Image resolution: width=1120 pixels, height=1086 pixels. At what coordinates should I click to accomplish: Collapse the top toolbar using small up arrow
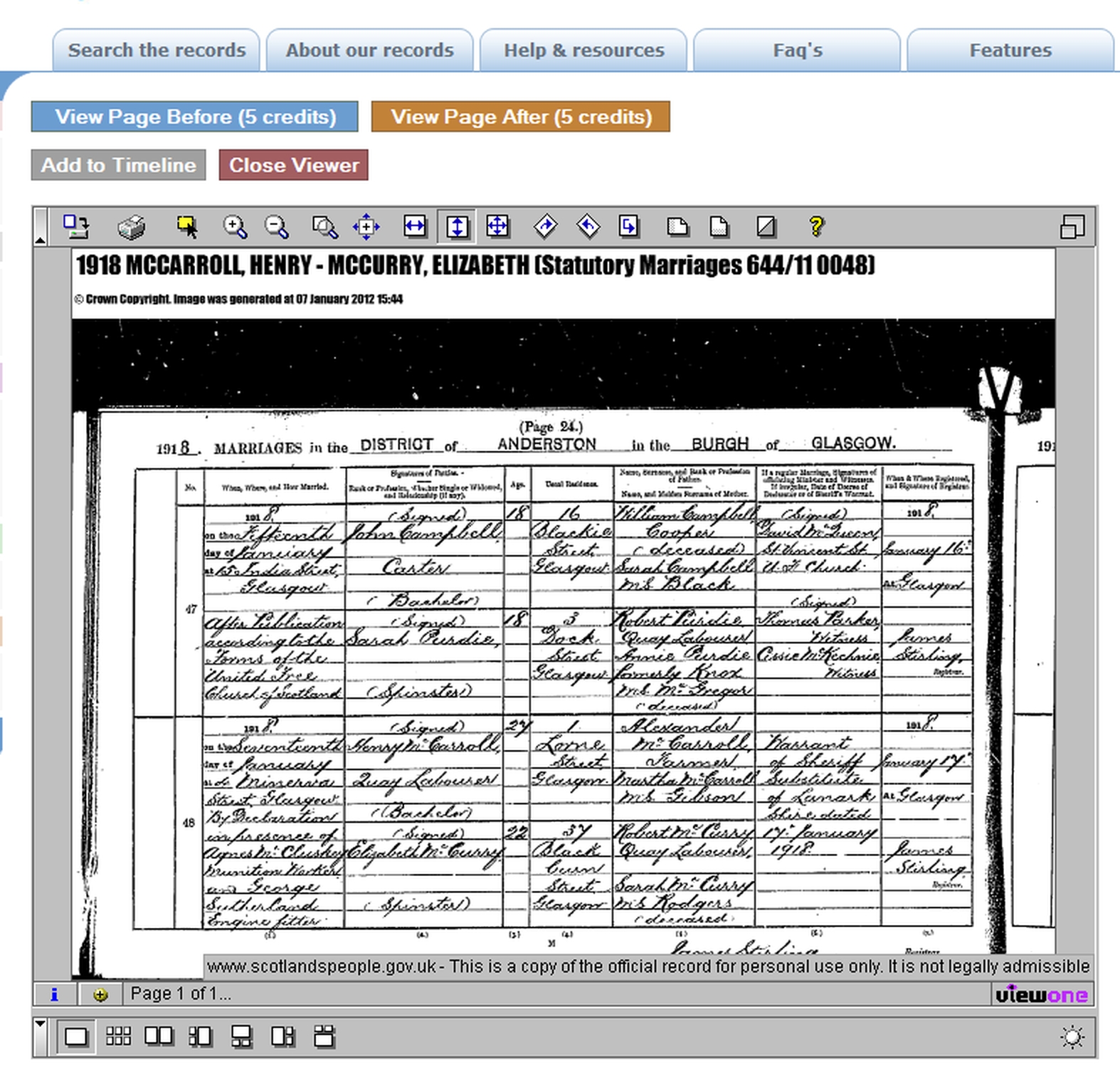tap(41, 241)
